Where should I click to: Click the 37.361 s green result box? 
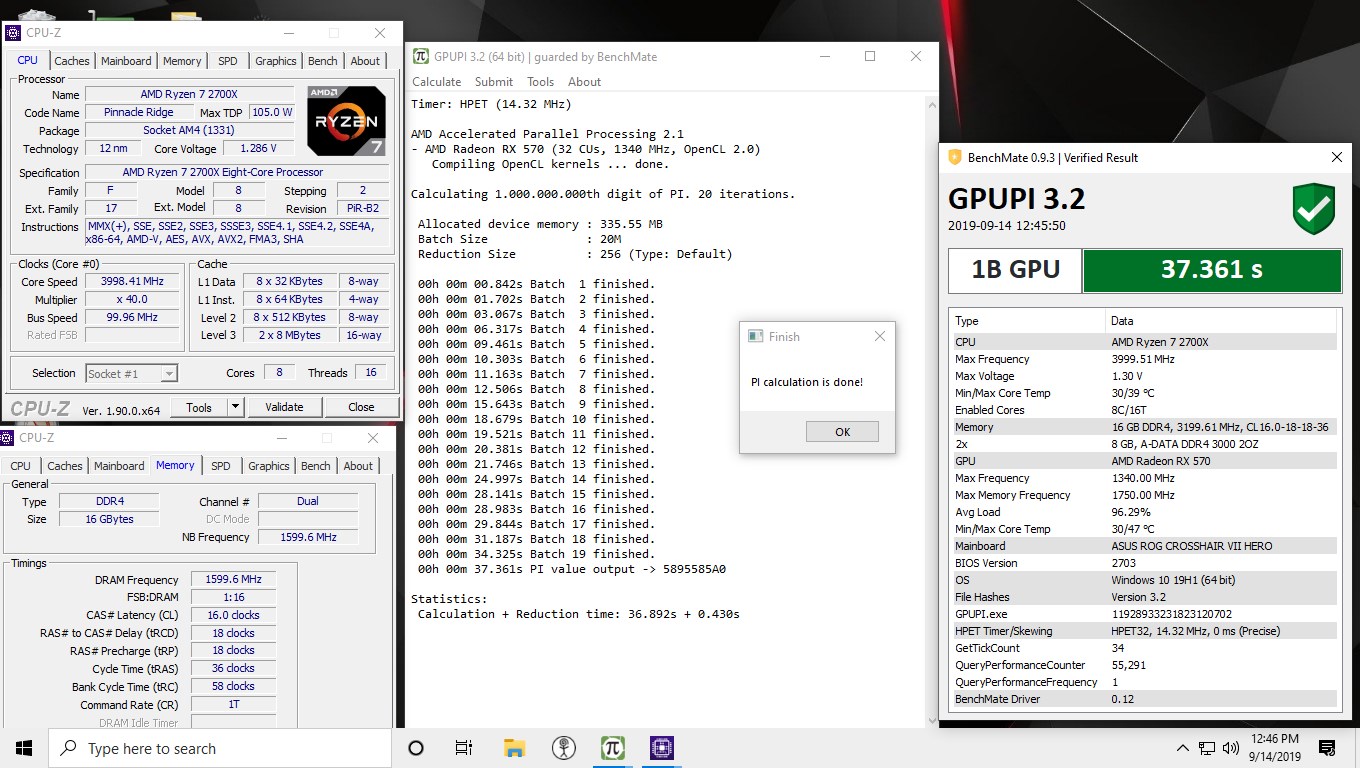click(x=1211, y=271)
